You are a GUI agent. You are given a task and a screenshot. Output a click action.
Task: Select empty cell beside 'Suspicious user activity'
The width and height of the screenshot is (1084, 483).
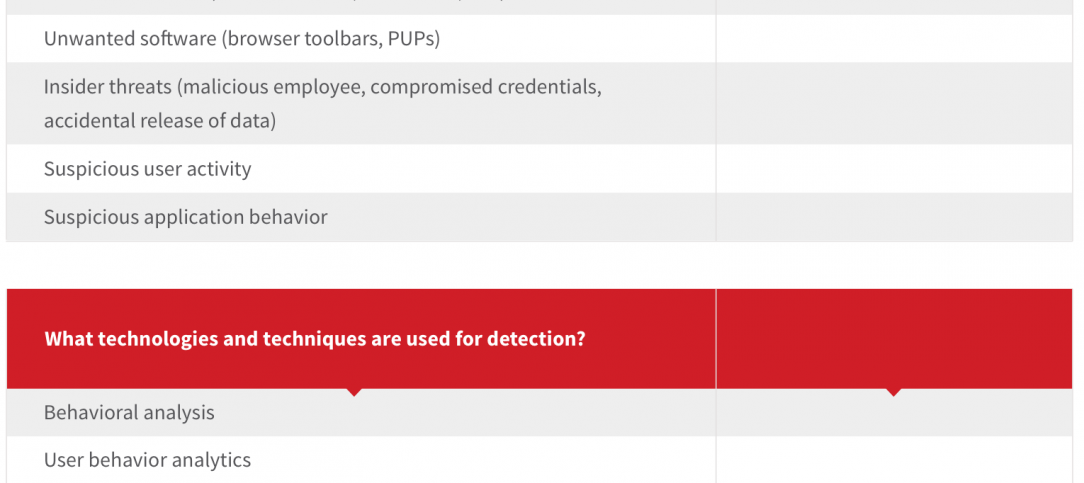894,169
